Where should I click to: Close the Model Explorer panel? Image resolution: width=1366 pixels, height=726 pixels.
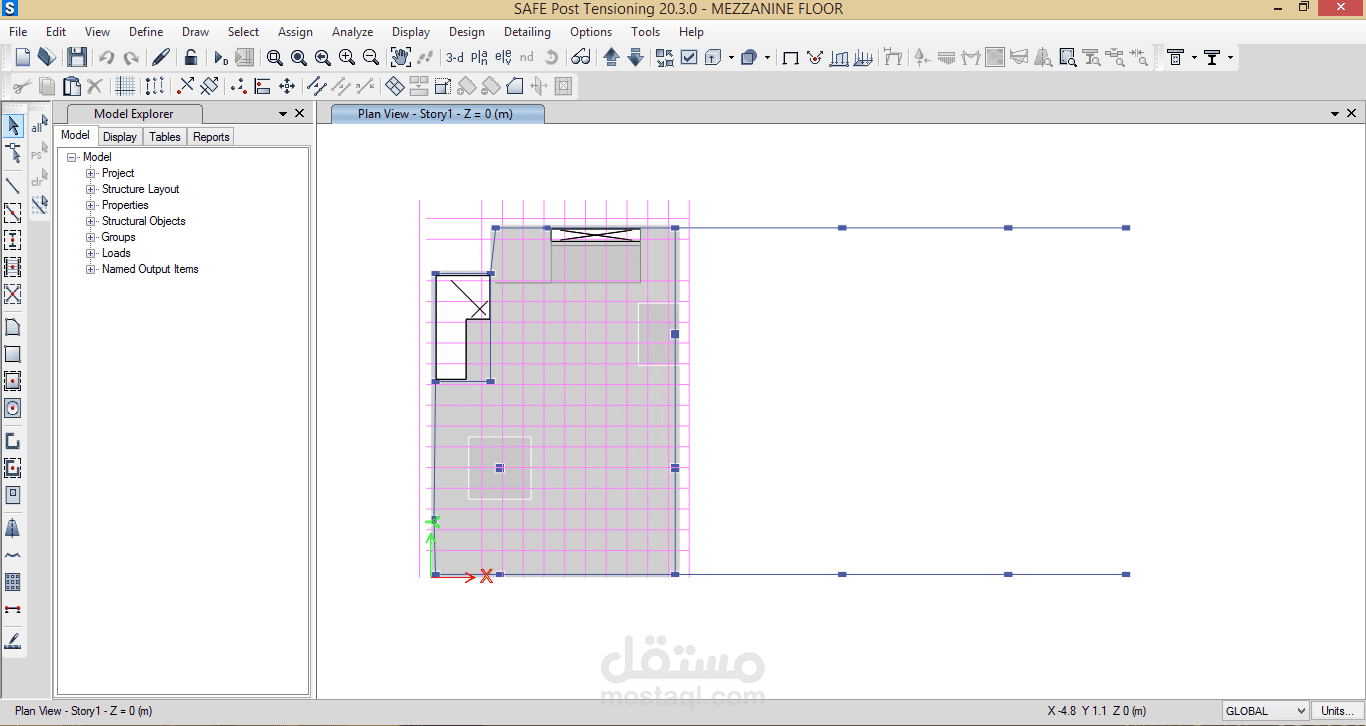[x=300, y=114]
